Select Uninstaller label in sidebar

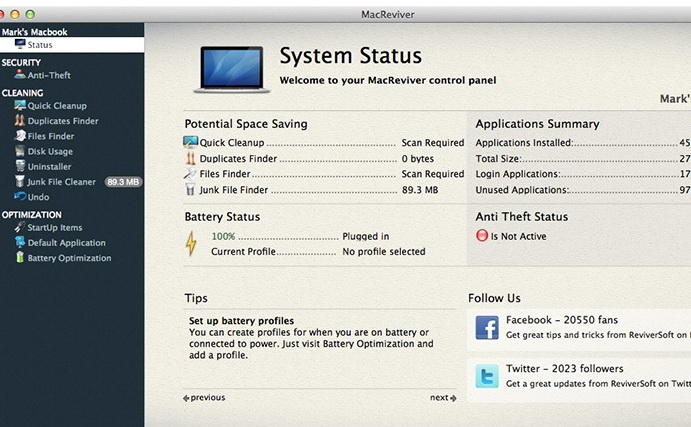(x=49, y=167)
